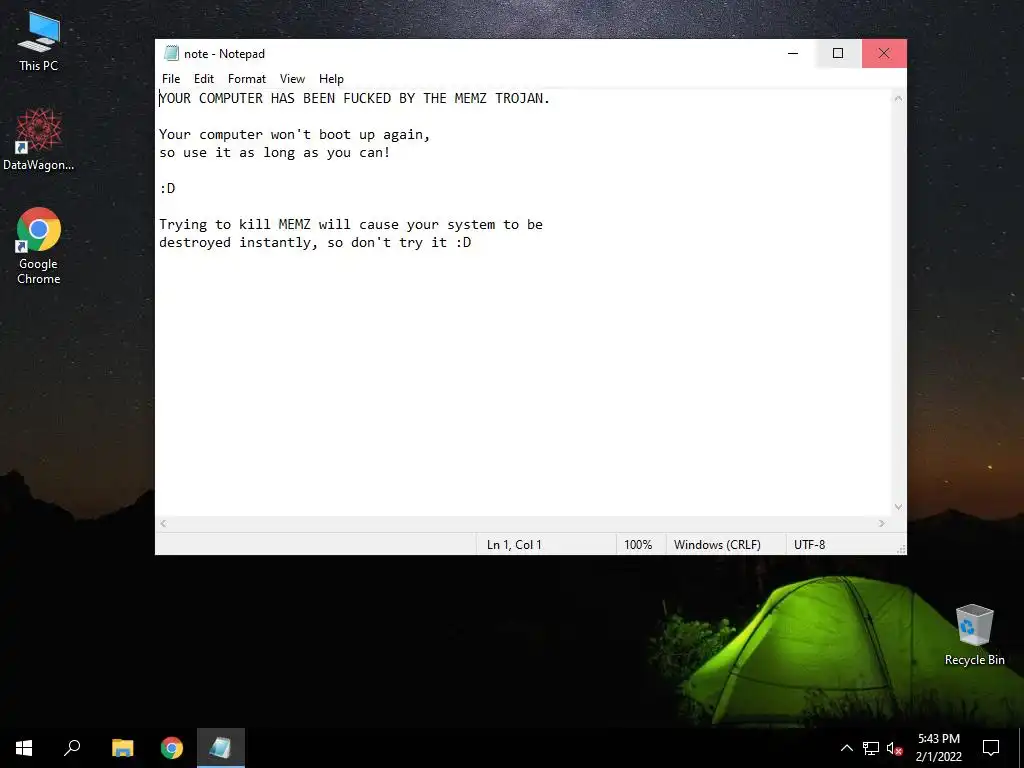Select the Recycle Bin desktop icon
The width and height of the screenshot is (1024, 768).
pyautogui.click(x=974, y=635)
